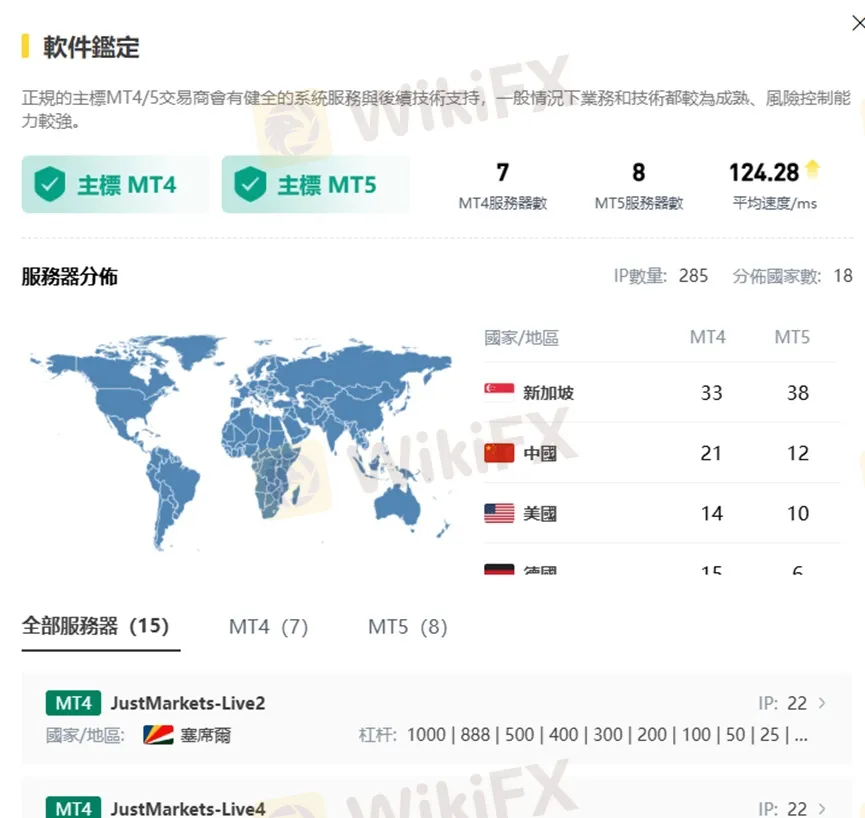
Task: Open the JustMarkets-Live4 server entry
Action: click(437, 798)
